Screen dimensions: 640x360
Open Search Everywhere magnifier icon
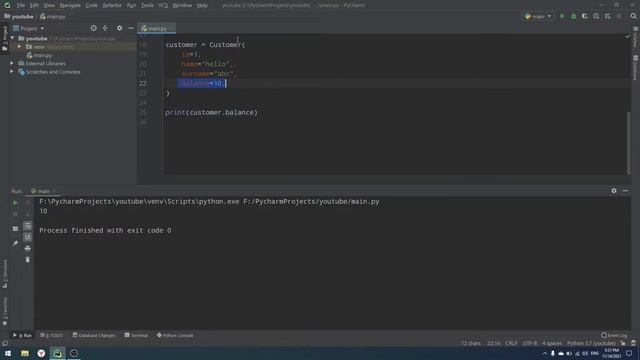[x=633, y=16]
